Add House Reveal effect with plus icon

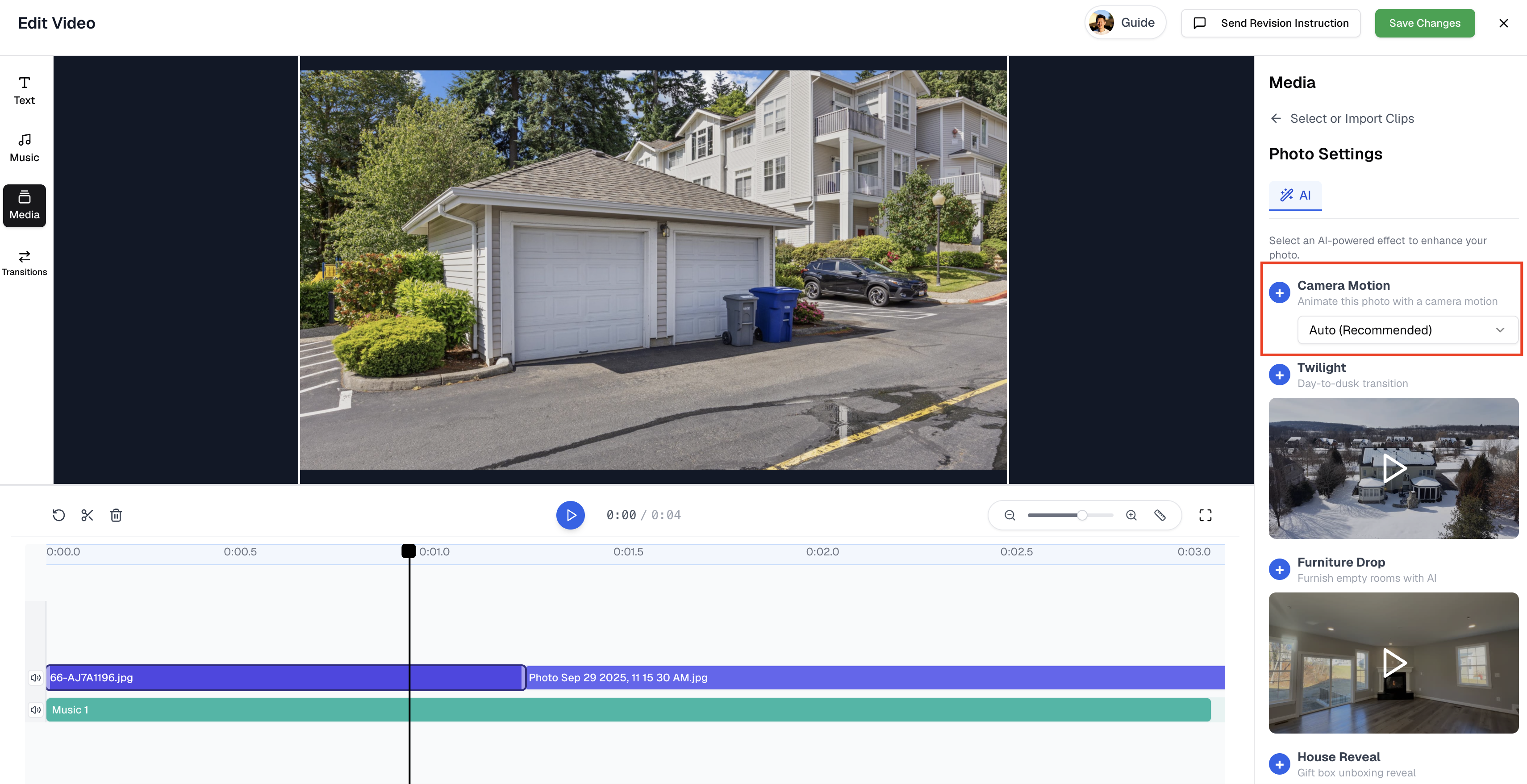point(1279,764)
